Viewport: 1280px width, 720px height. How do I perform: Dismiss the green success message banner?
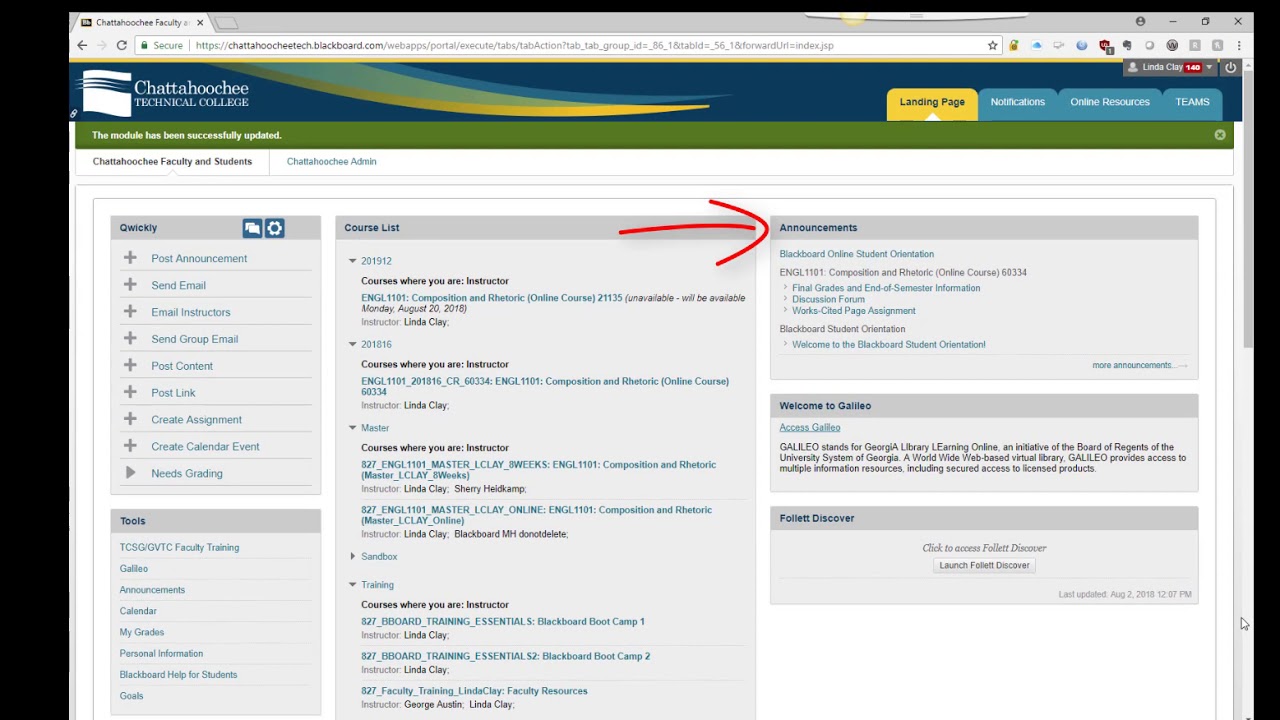click(1220, 135)
